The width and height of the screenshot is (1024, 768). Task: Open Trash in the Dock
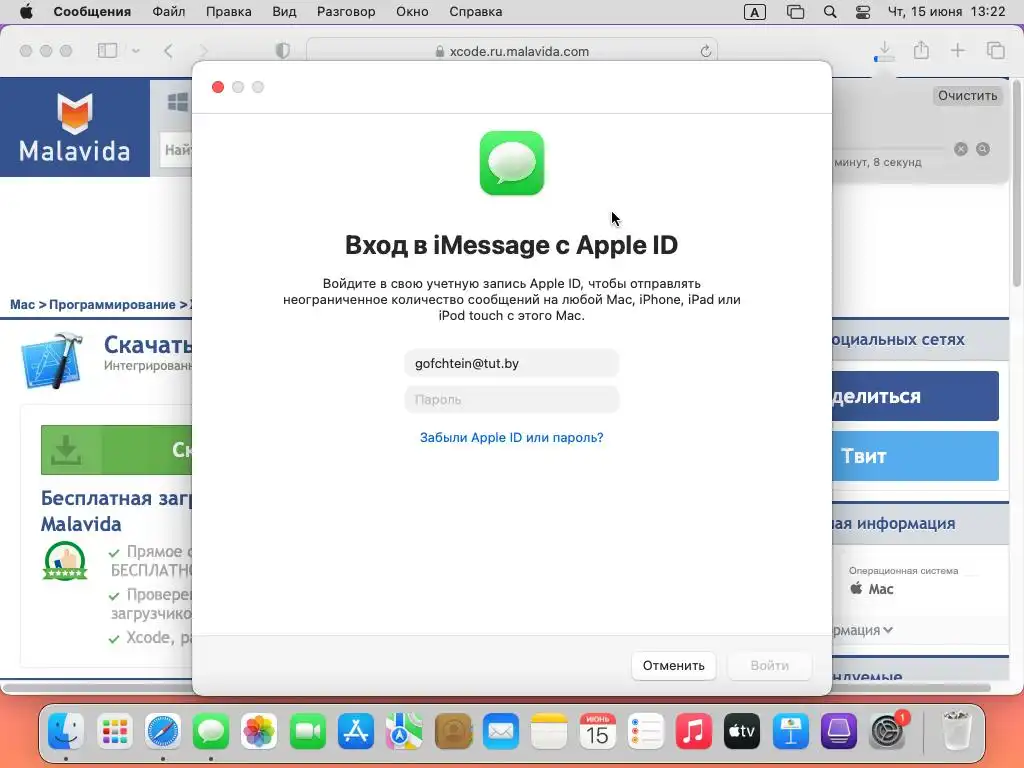(957, 731)
